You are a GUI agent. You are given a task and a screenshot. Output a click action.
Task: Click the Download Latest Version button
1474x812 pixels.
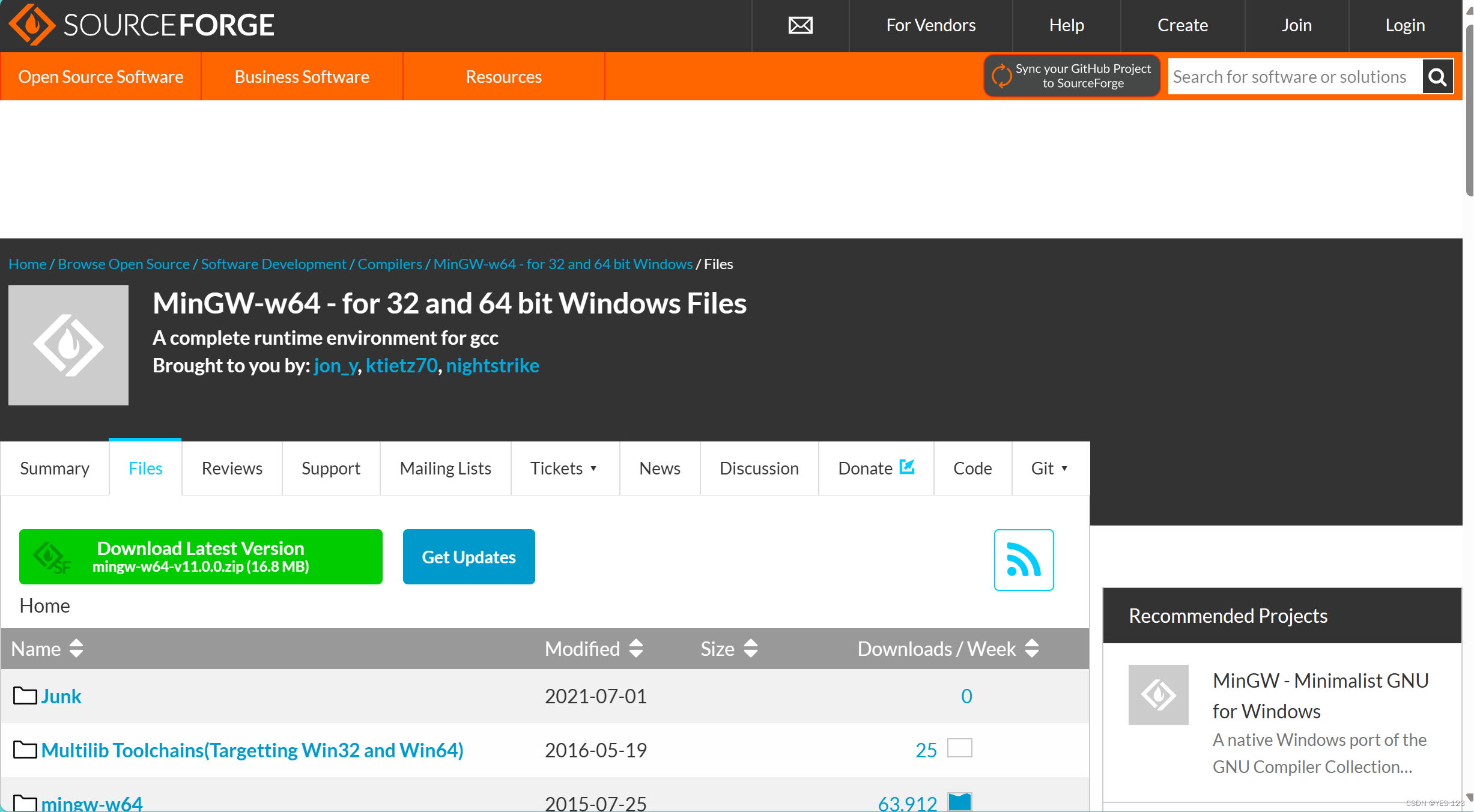[x=201, y=557]
